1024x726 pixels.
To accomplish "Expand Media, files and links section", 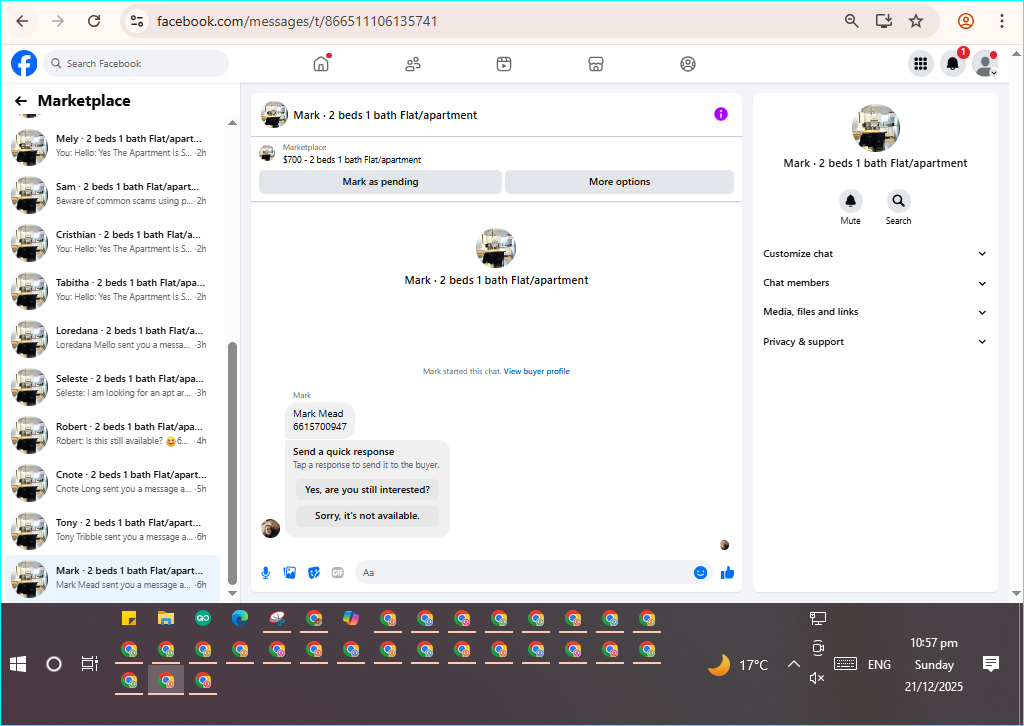I will coord(875,312).
